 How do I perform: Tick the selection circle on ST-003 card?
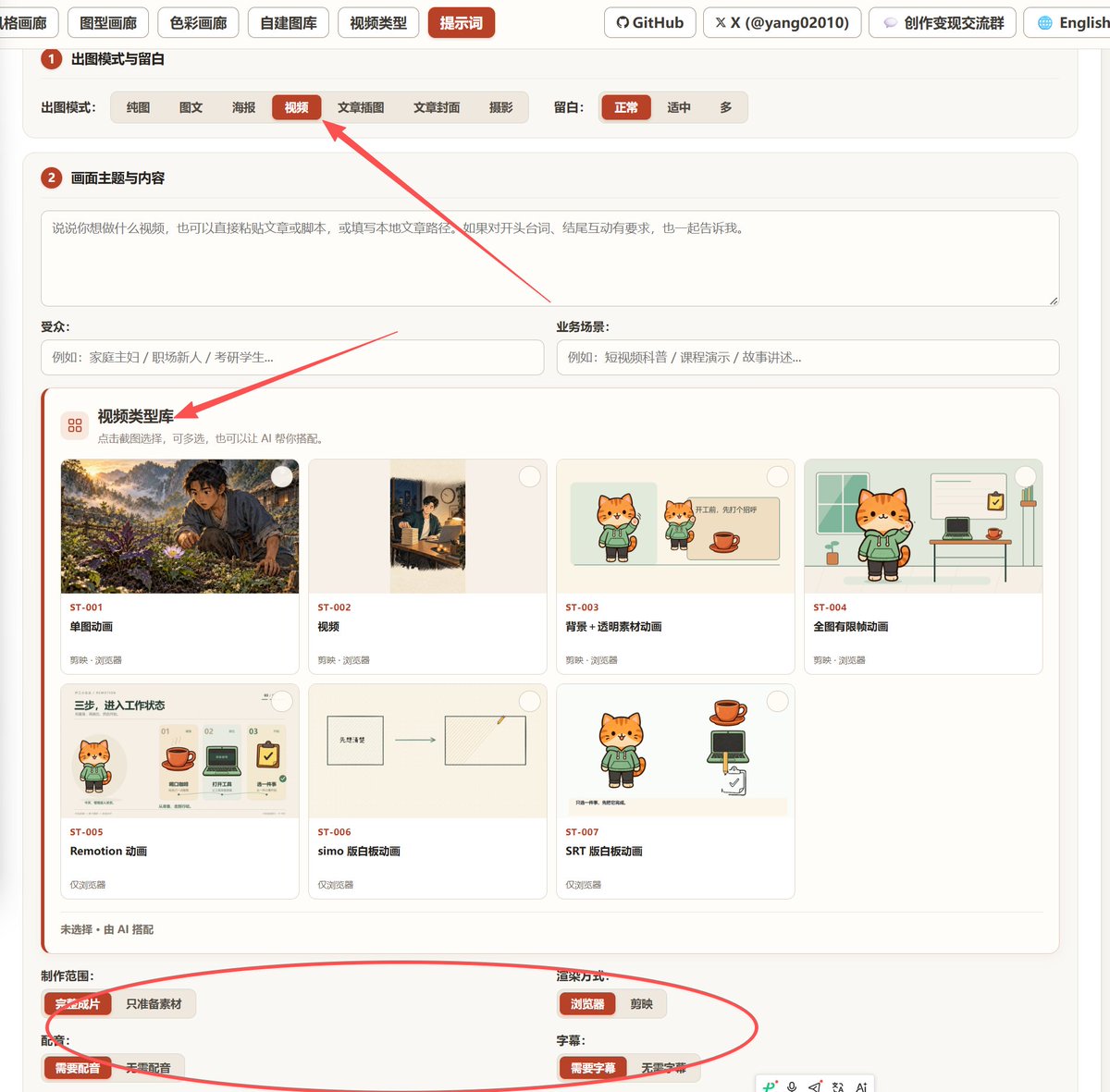coord(778,476)
